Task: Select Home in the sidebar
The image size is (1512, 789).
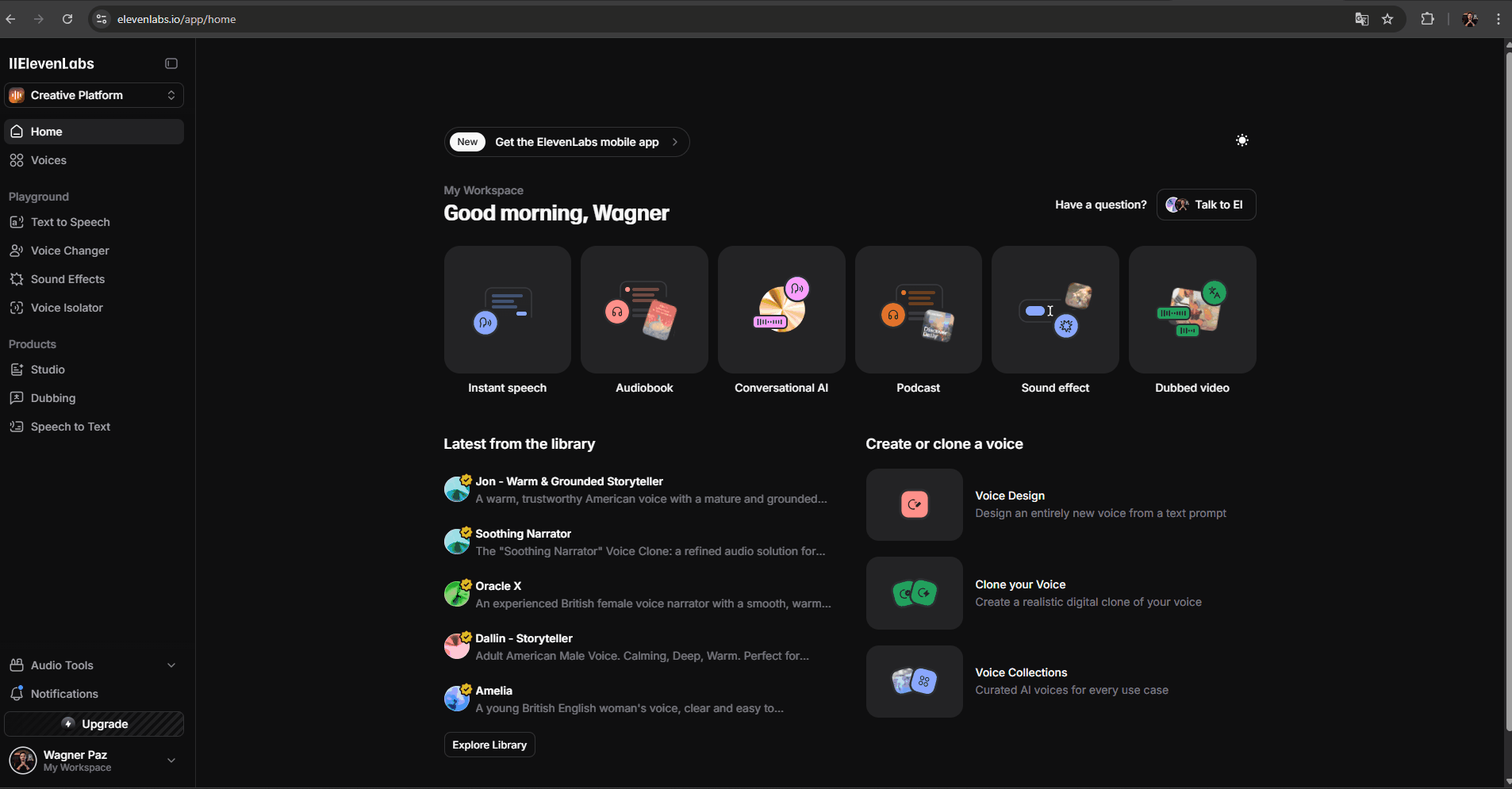Action: point(94,132)
